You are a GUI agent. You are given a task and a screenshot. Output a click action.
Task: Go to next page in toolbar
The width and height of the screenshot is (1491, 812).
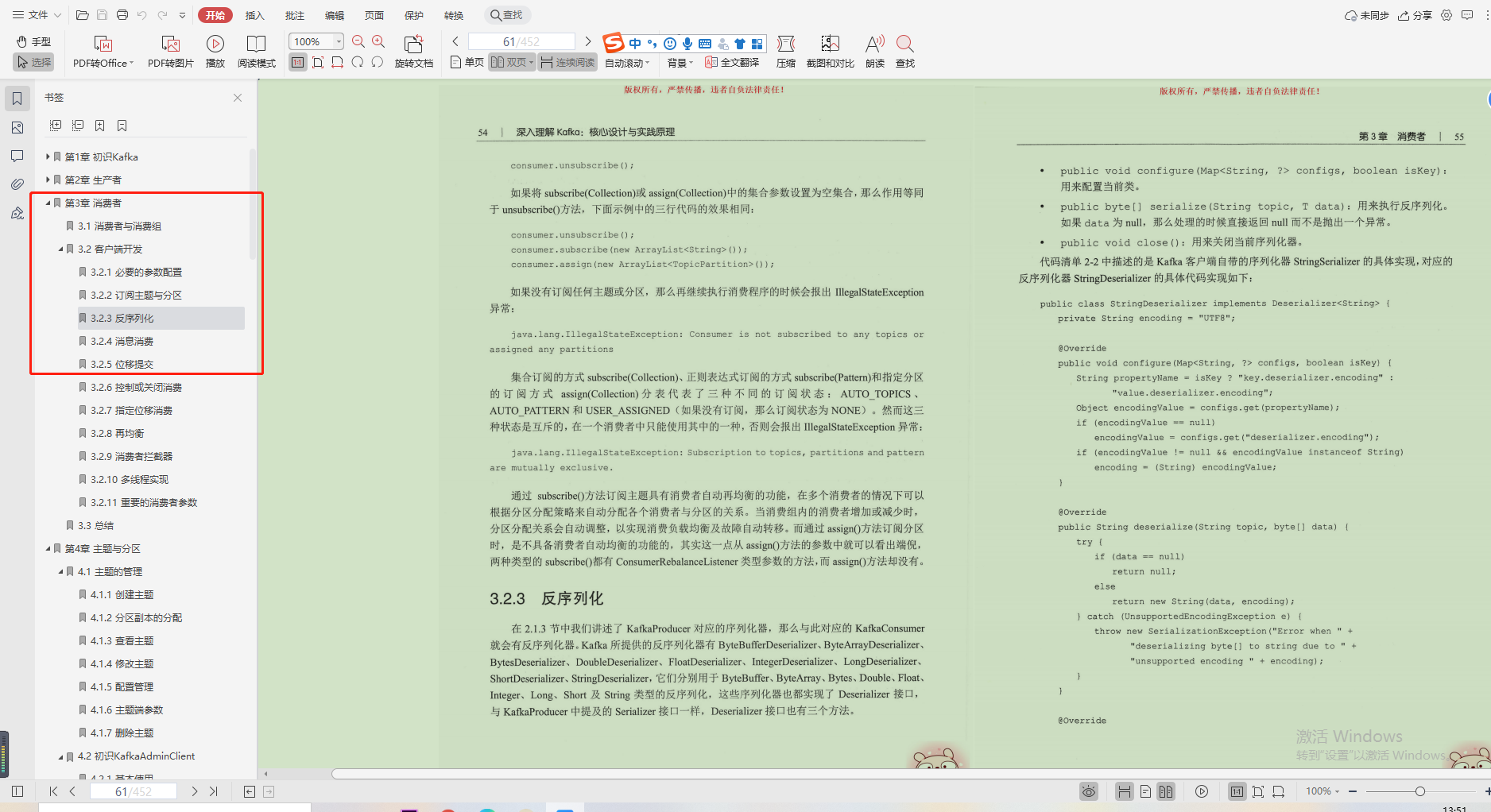coord(588,41)
